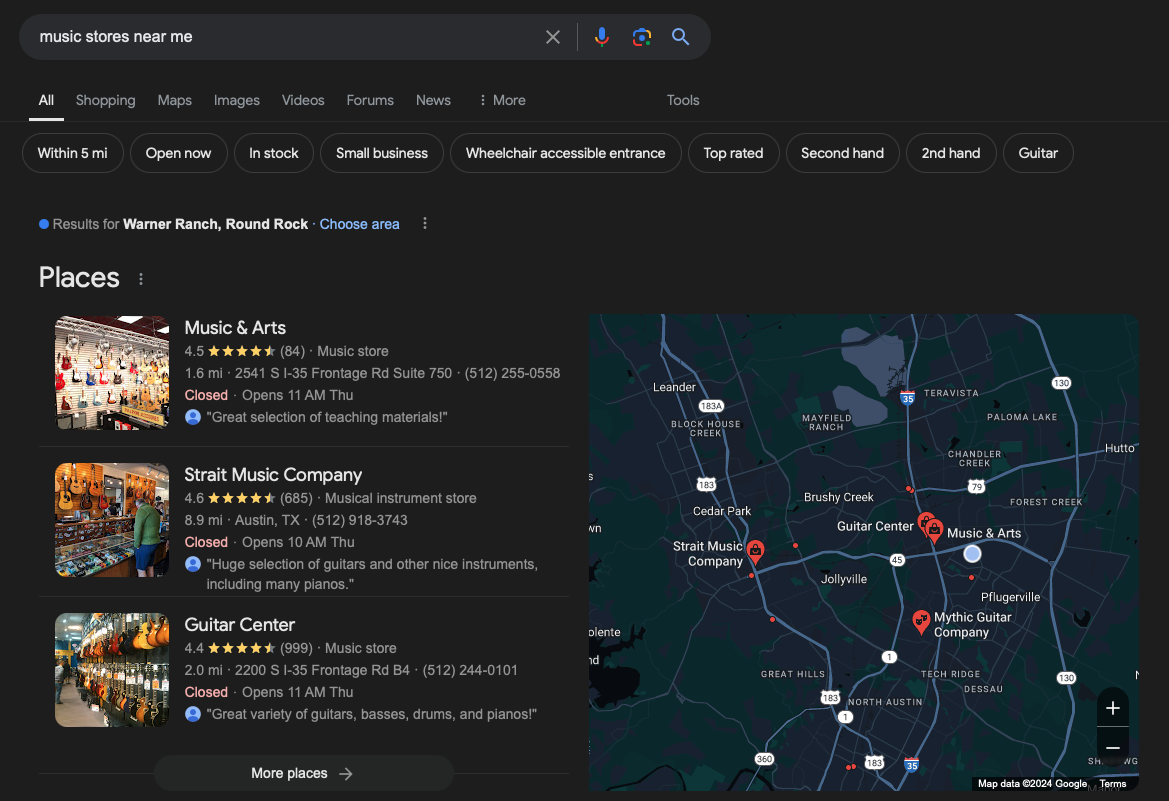Click the Music & Arts phone number (512) 255-0558

pos(512,373)
